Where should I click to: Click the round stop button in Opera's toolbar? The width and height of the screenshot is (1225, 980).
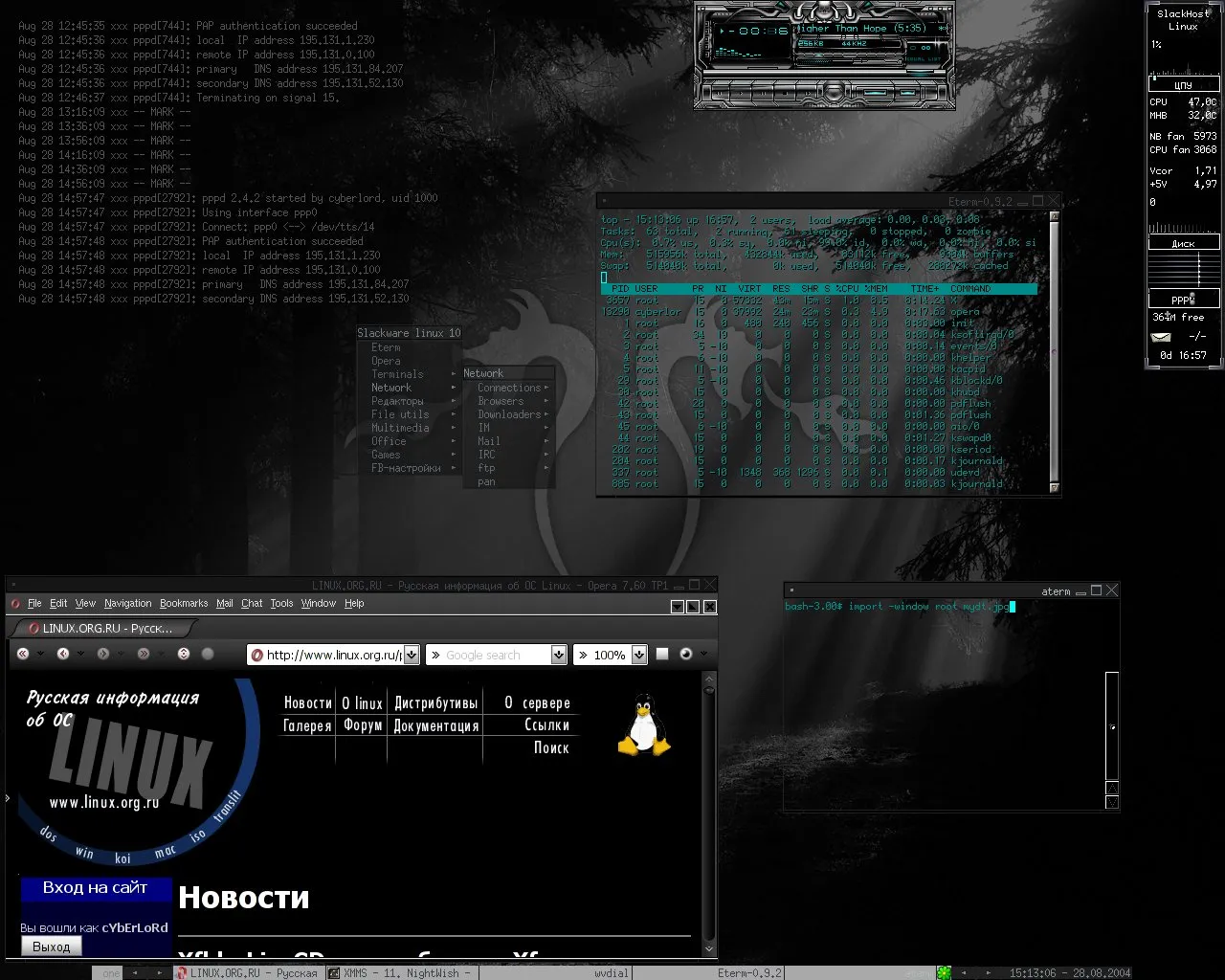[x=208, y=654]
